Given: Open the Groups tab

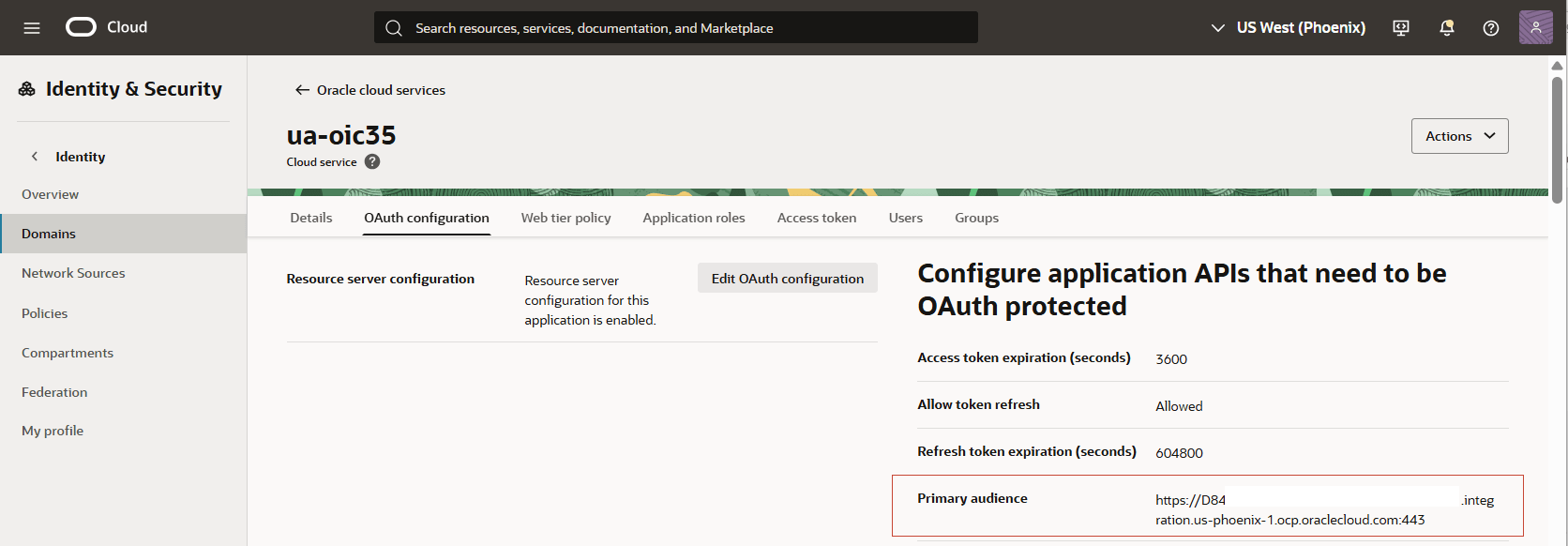Looking at the screenshot, I should coord(977,218).
